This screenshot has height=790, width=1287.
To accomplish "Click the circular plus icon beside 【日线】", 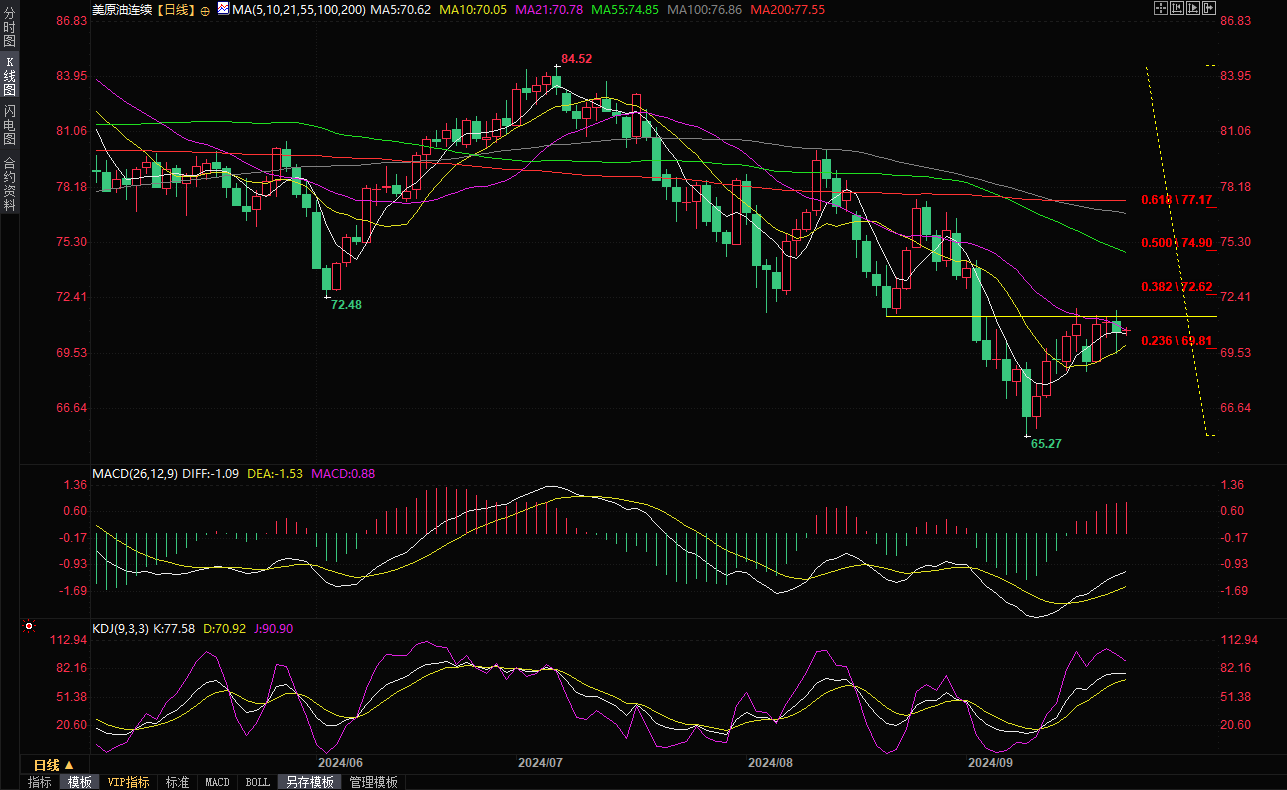I will pos(205,10).
